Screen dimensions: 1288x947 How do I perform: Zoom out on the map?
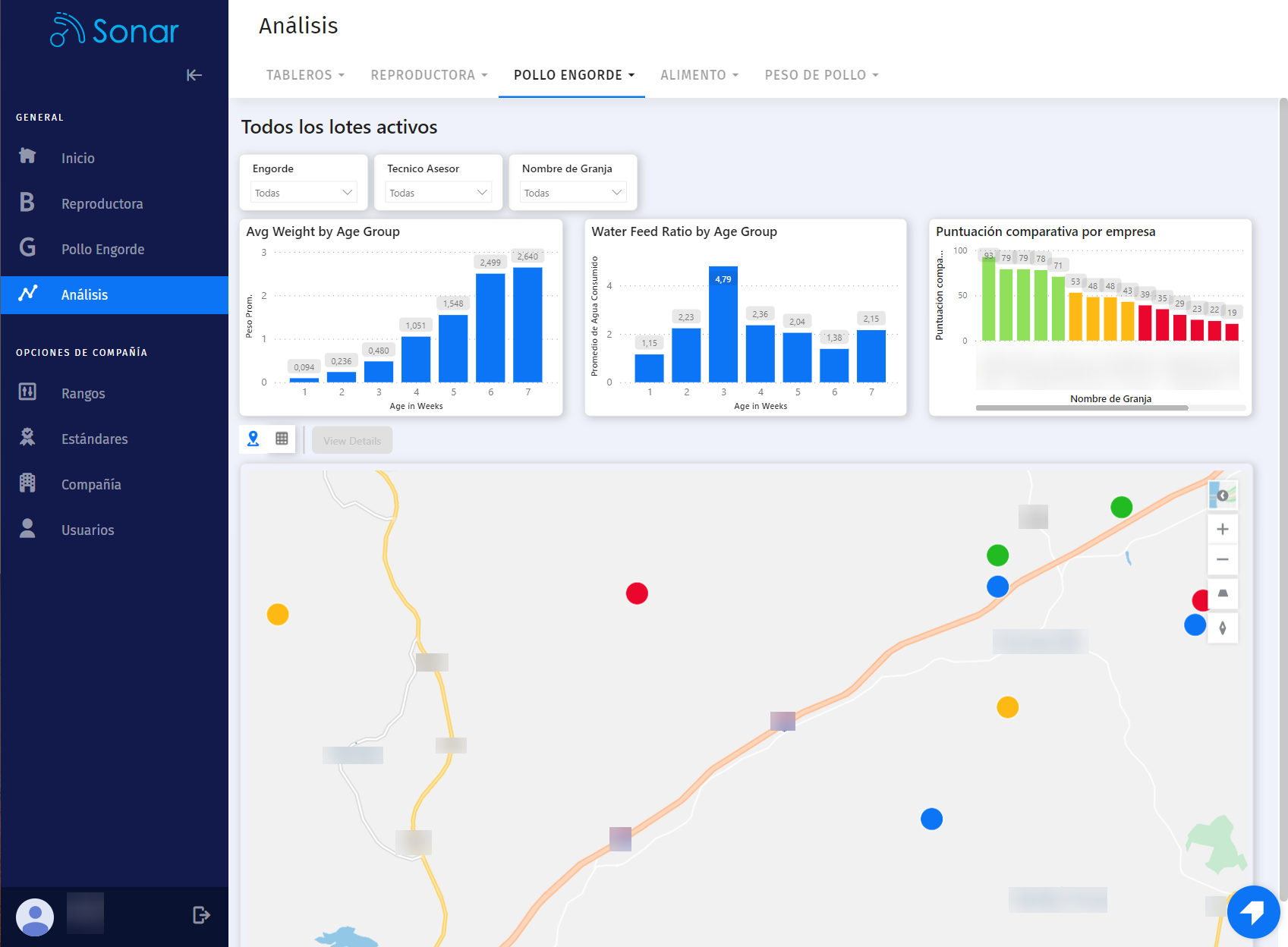pyautogui.click(x=1222, y=559)
